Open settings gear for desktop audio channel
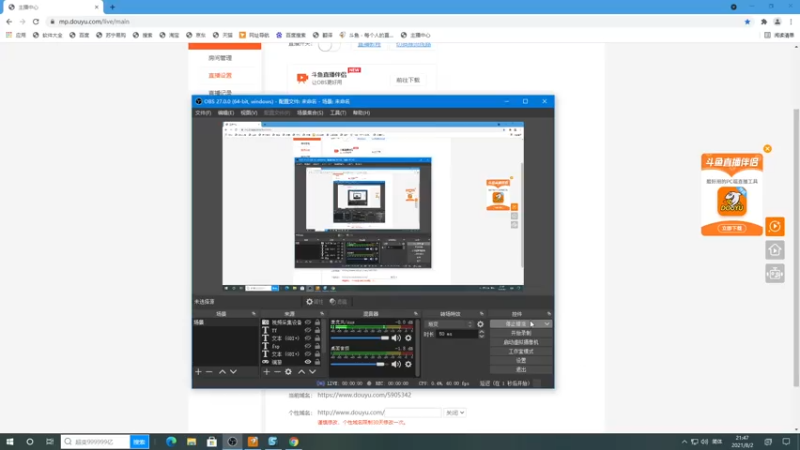This screenshot has height=450, width=800. click(408, 364)
